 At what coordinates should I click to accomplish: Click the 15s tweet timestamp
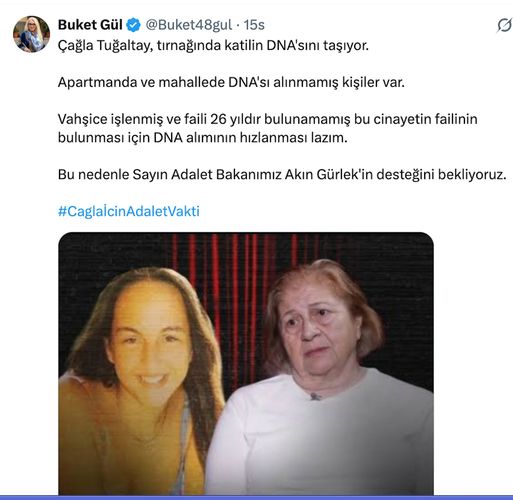tap(254, 25)
